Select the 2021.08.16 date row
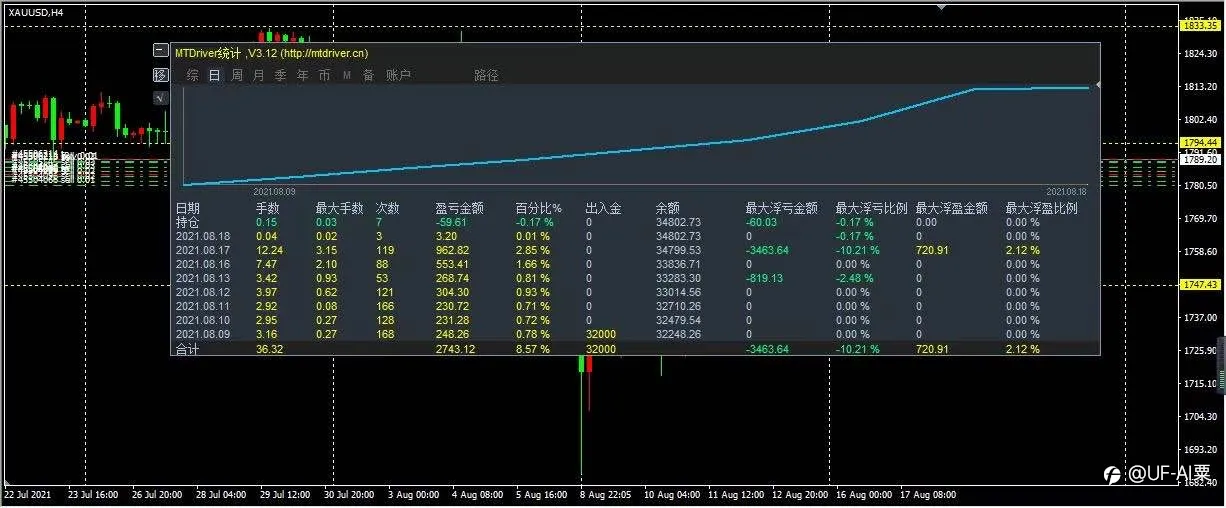The width and height of the screenshot is (1226, 508). (x=637, y=264)
